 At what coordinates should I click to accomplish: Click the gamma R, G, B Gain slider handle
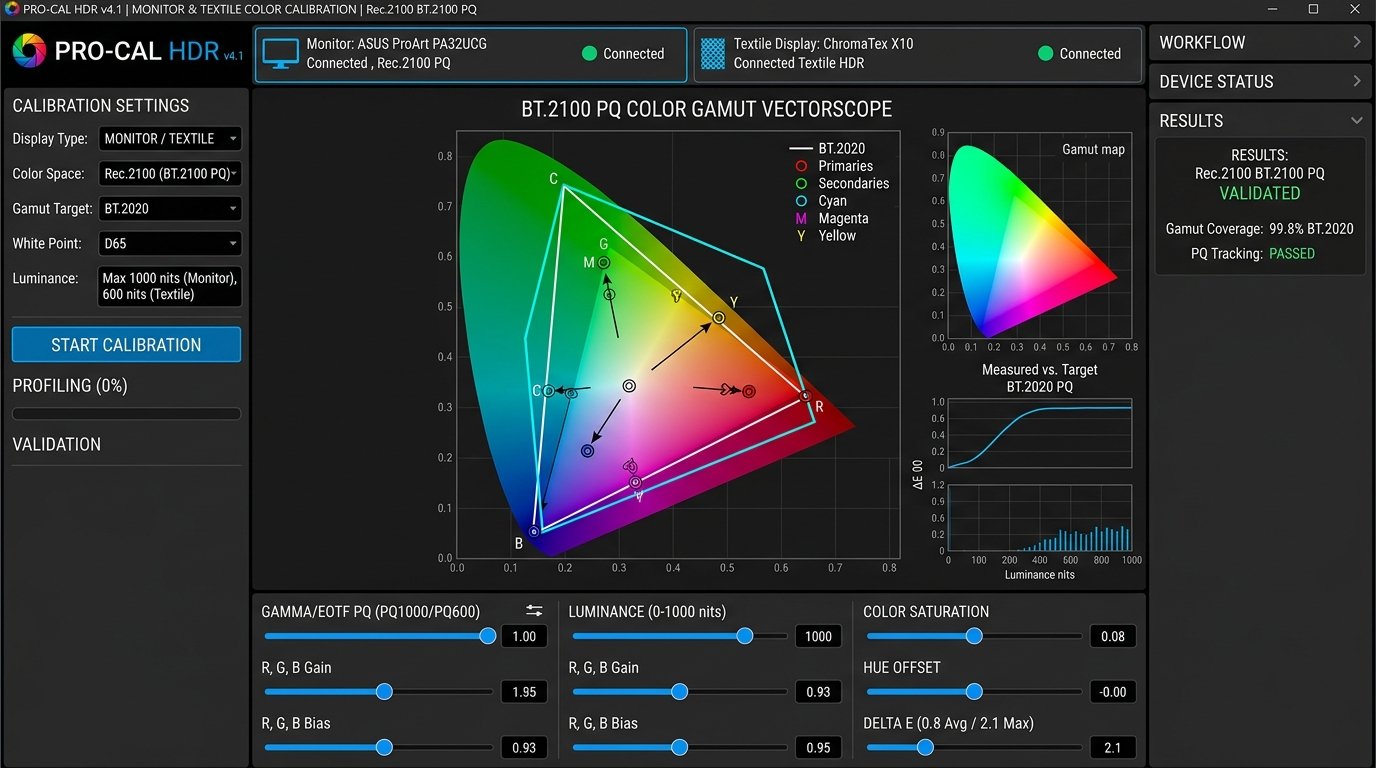click(384, 692)
